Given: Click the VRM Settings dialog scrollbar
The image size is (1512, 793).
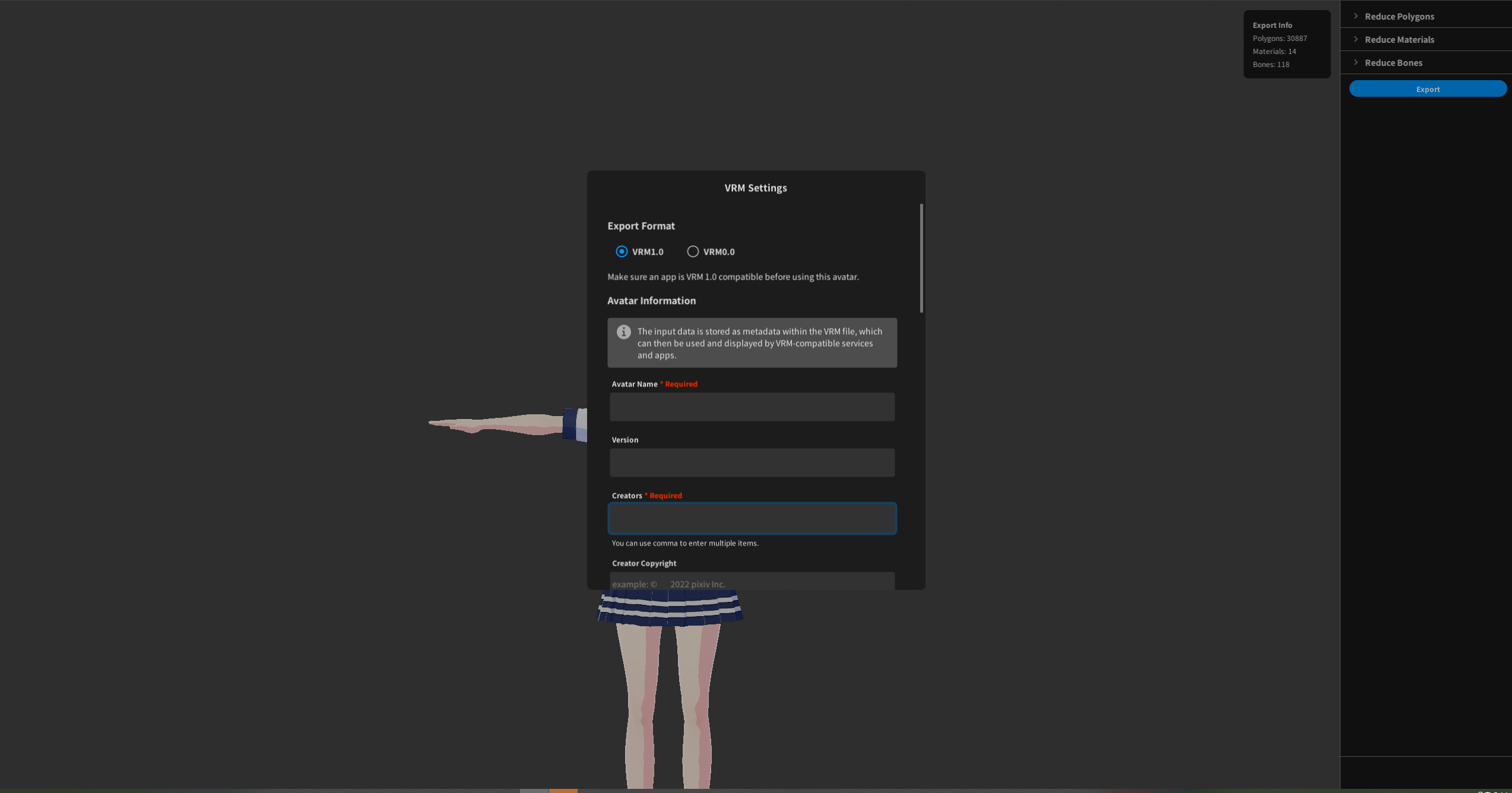Looking at the screenshot, I should coord(921,258).
